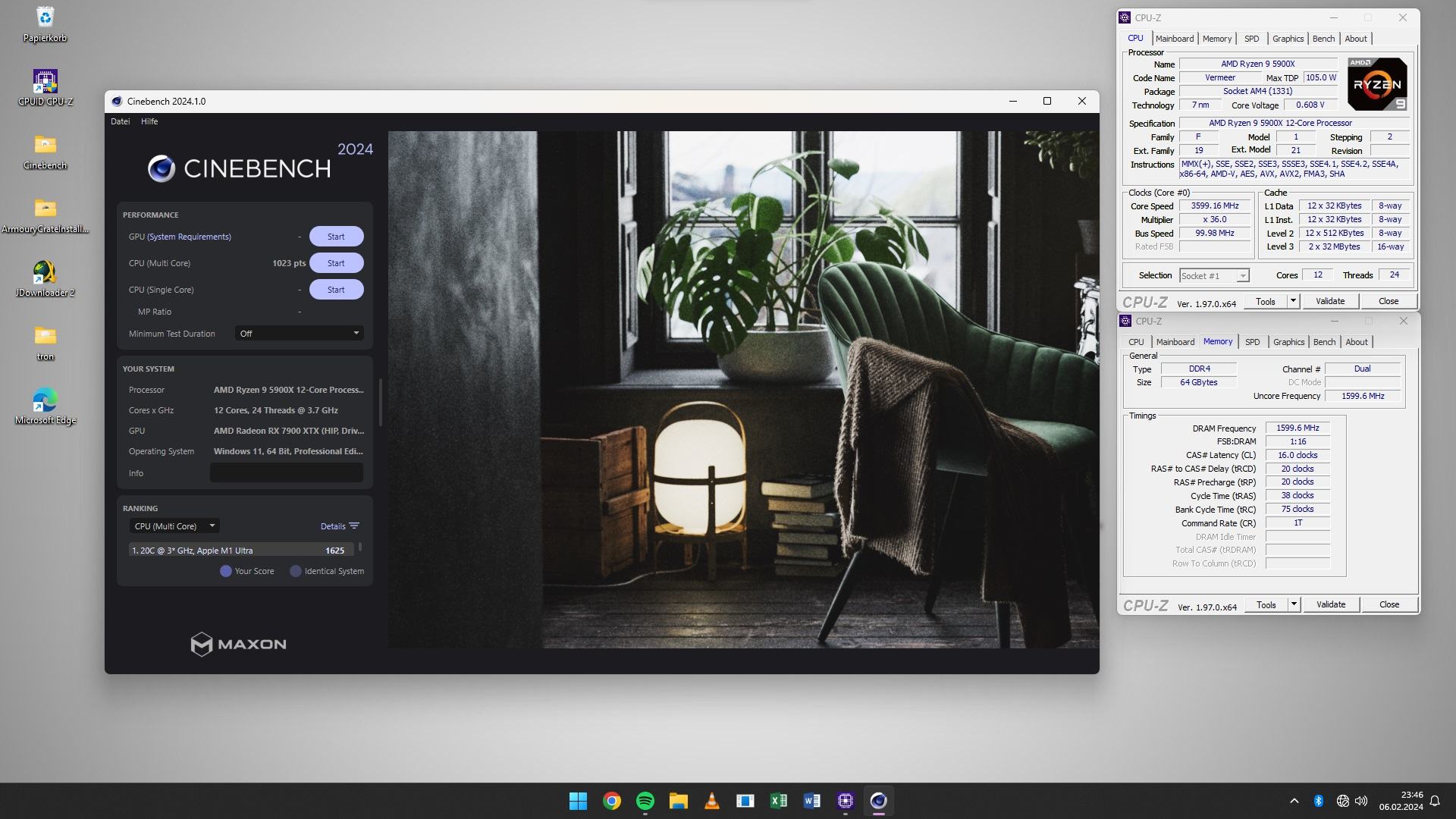Switch to SPD tab in upper CPU-Z

point(1252,39)
